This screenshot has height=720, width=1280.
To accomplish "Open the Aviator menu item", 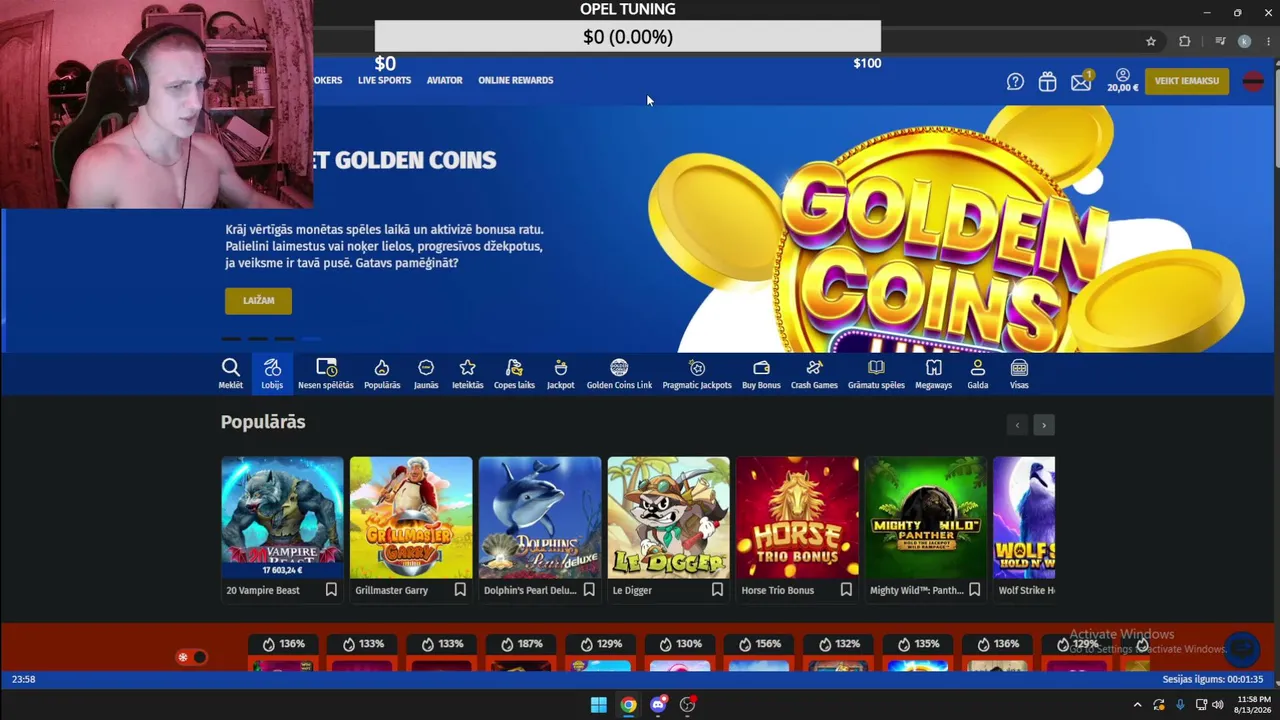I will tap(444, 80).
